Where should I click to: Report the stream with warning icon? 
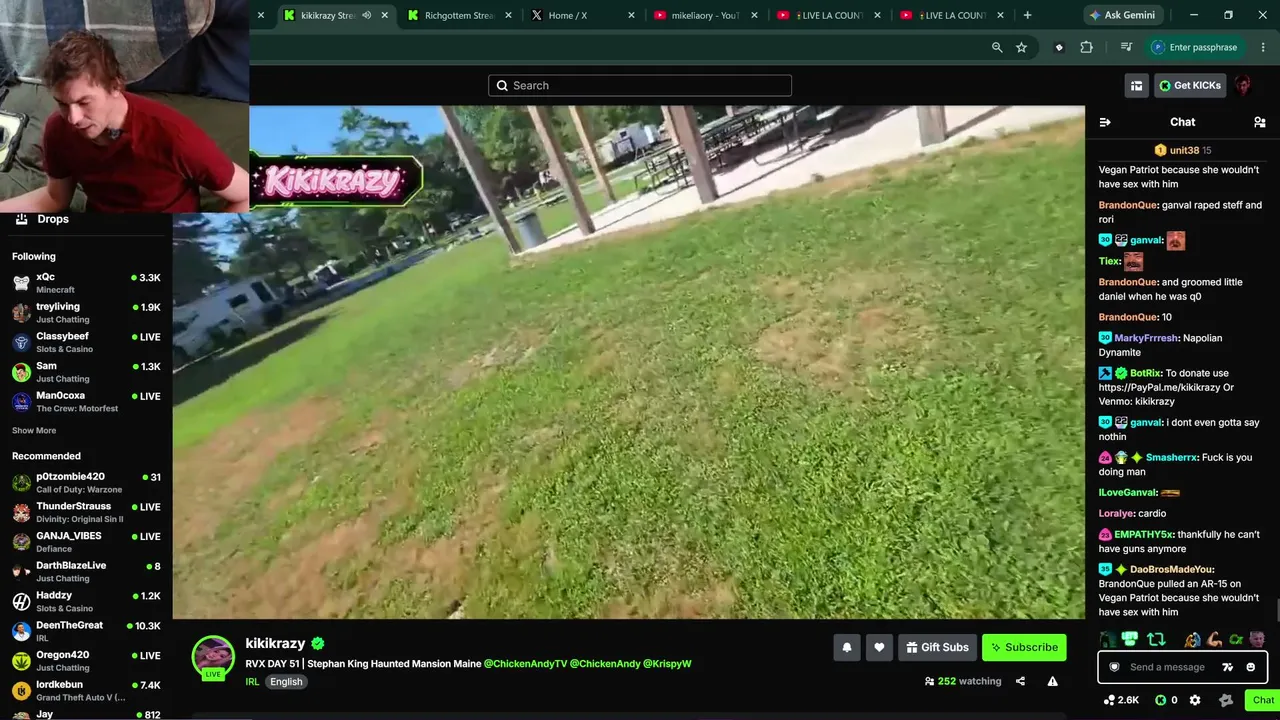click(1052, 681)
